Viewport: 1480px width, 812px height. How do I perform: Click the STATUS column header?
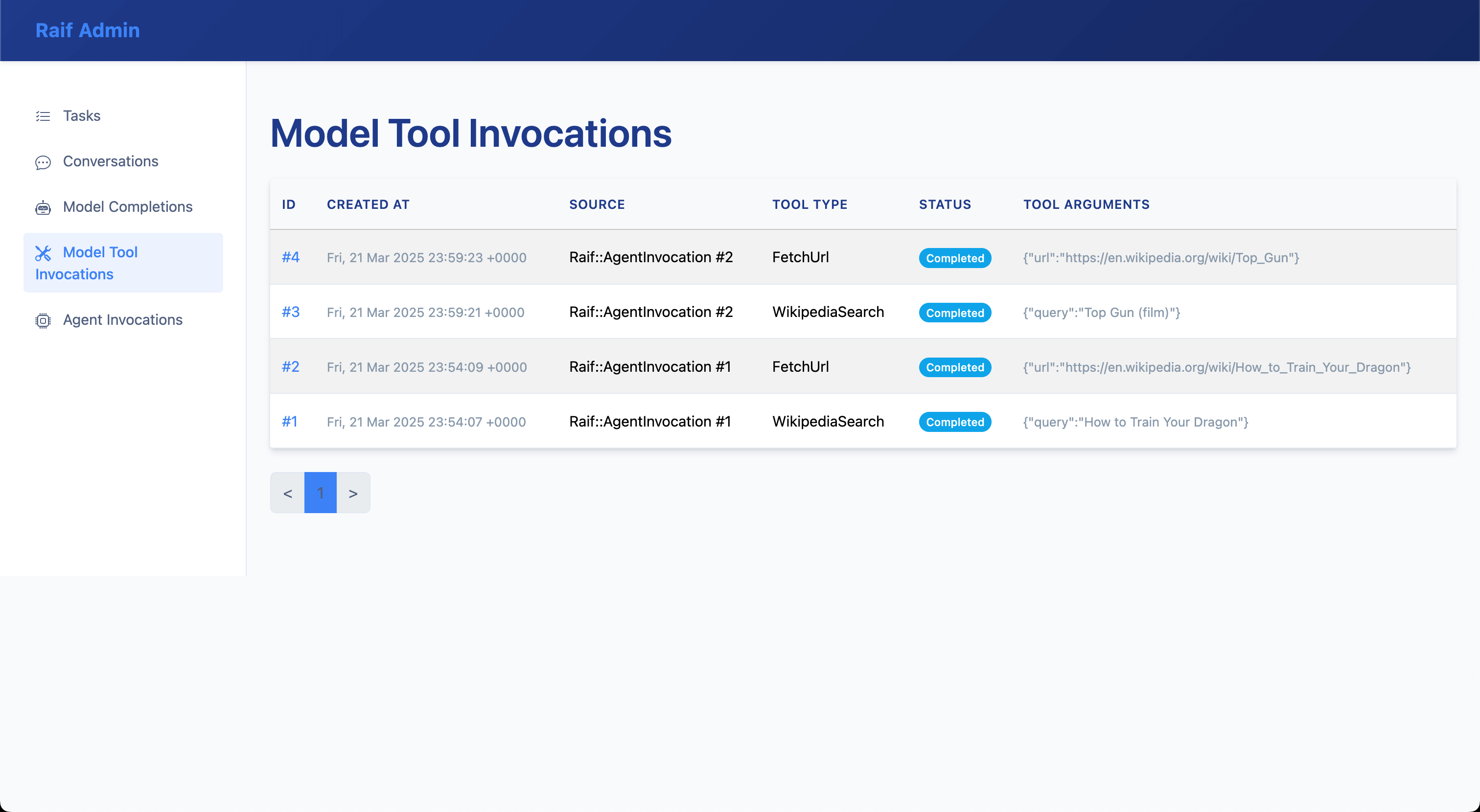tap(945, 204)
